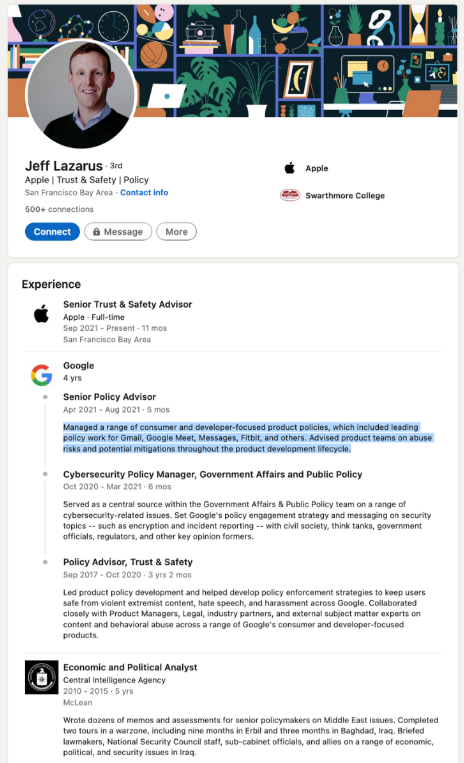Screen dimensions: 464x763
Task: Open the Contact info link
Action: tap(144, 193)
